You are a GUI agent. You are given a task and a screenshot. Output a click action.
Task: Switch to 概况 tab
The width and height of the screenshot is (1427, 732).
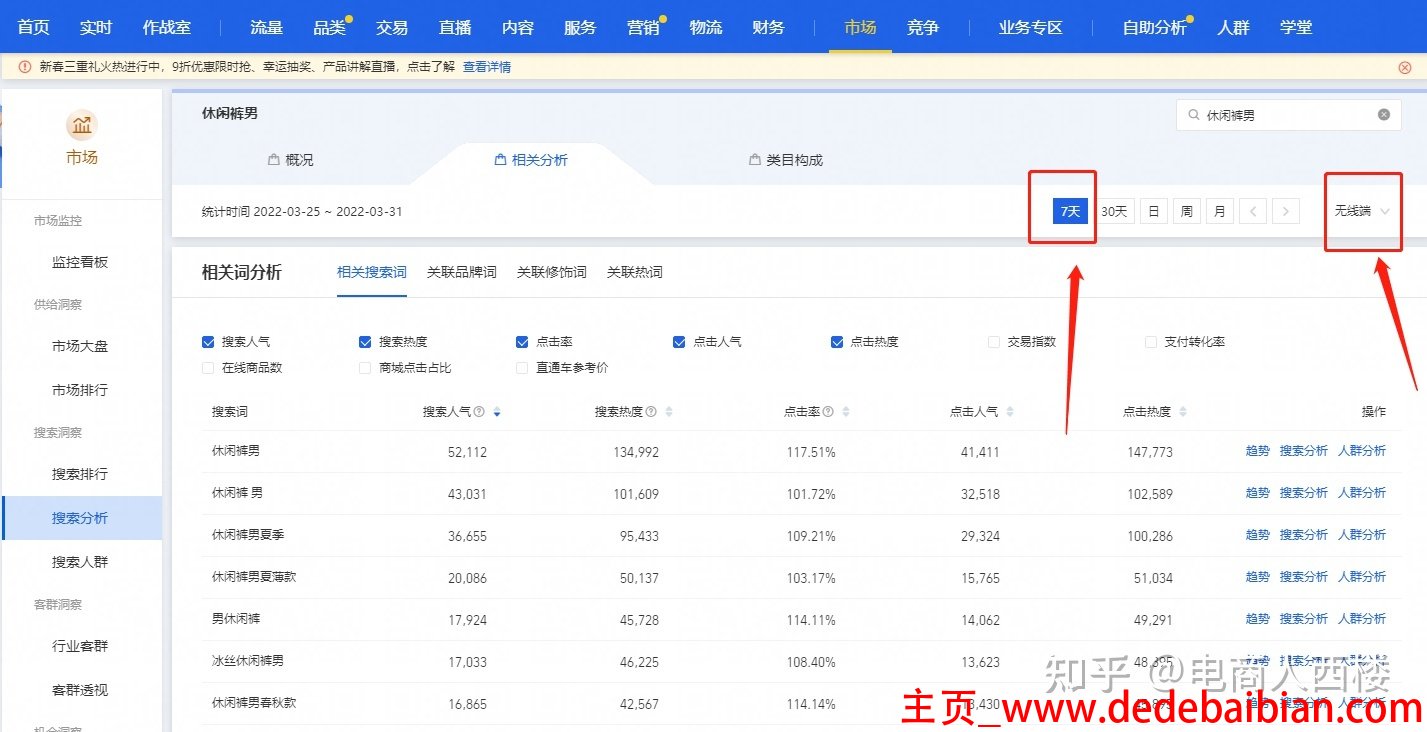[x=290, y=160]
